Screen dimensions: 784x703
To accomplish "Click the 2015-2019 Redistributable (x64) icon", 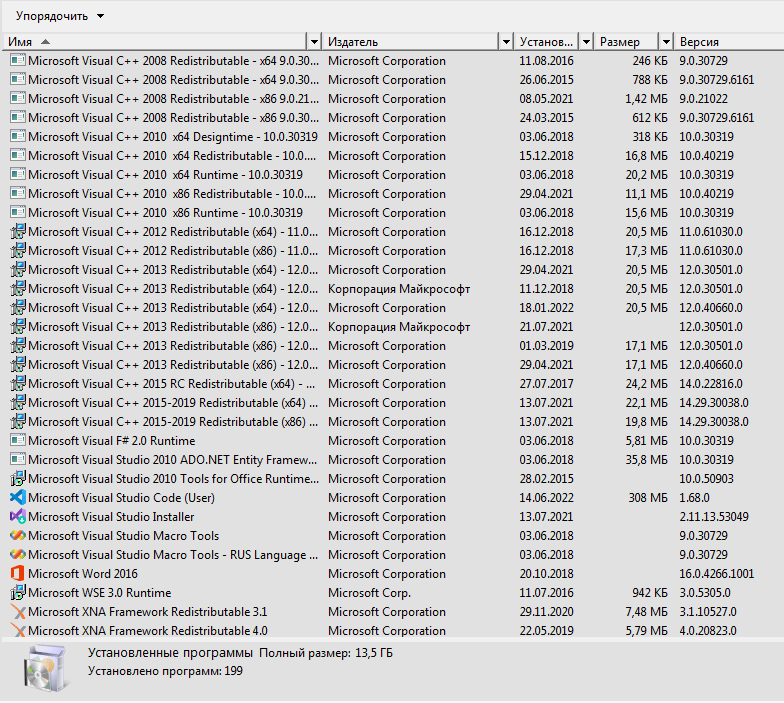I will tap(18, 402).
